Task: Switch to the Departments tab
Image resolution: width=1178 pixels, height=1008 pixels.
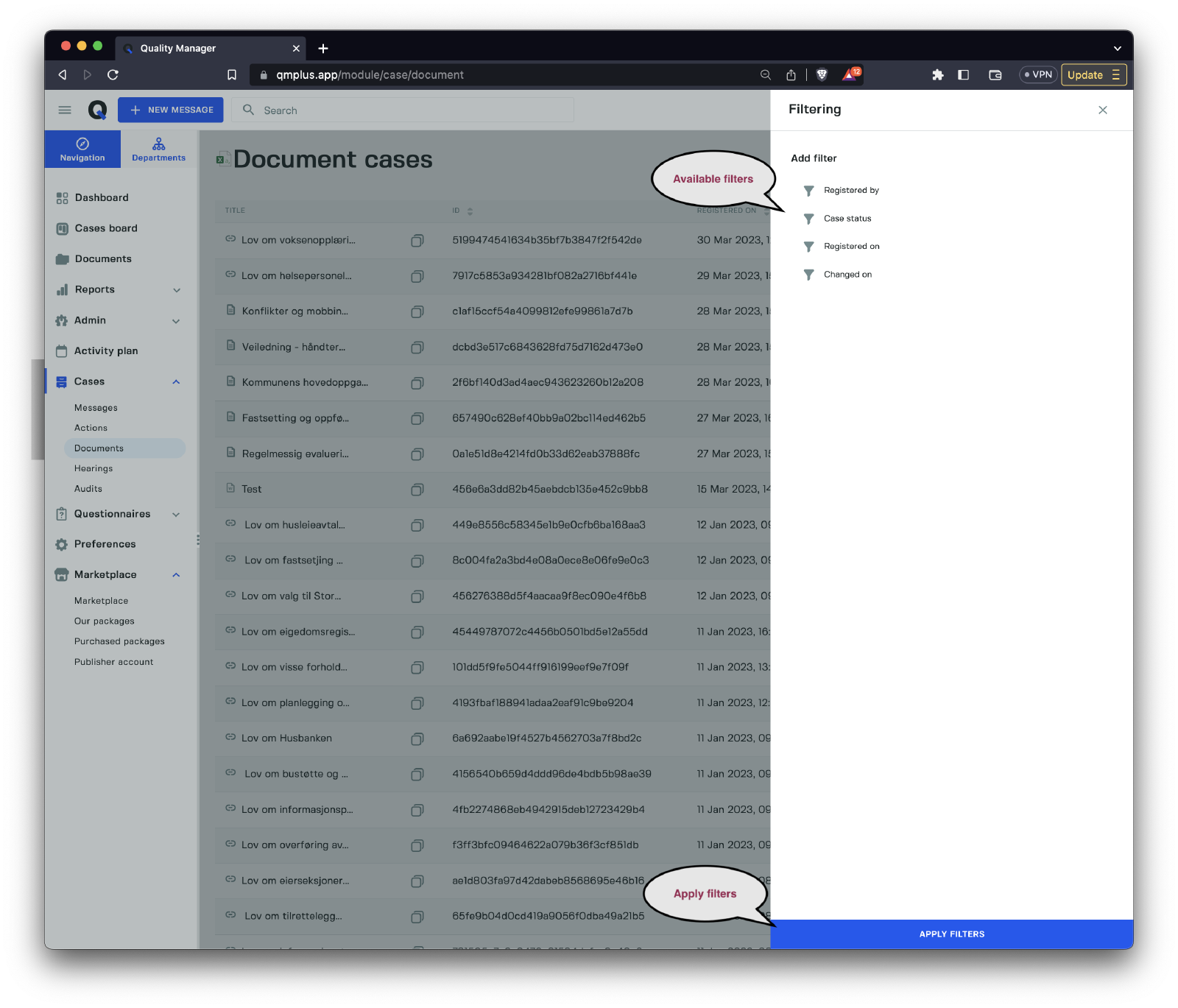Action: [159, 149]
